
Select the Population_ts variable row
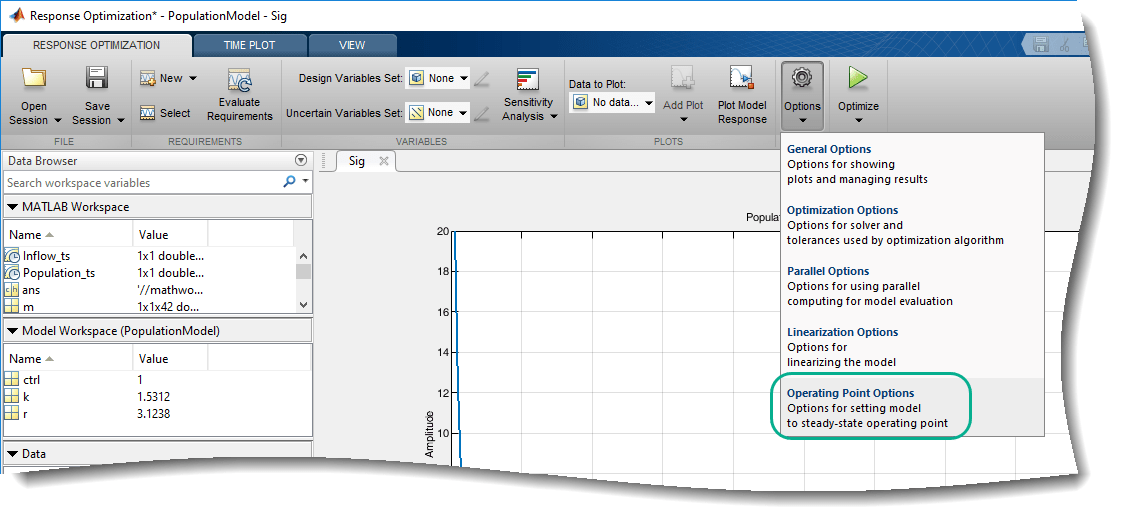click(149, 273)
